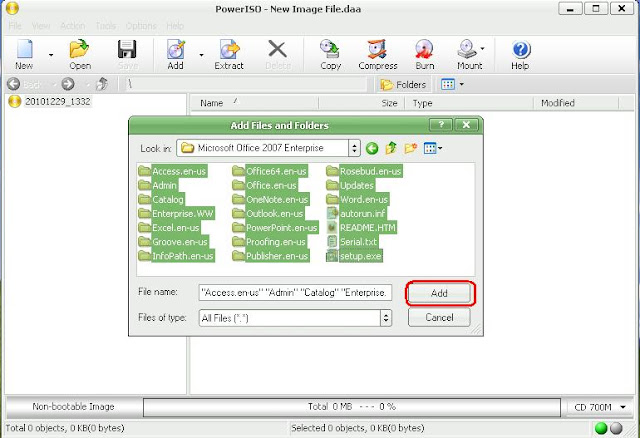This screenshot has height=438, width=640.
Task: Click the green status indicator light
Action: (601, 428)
